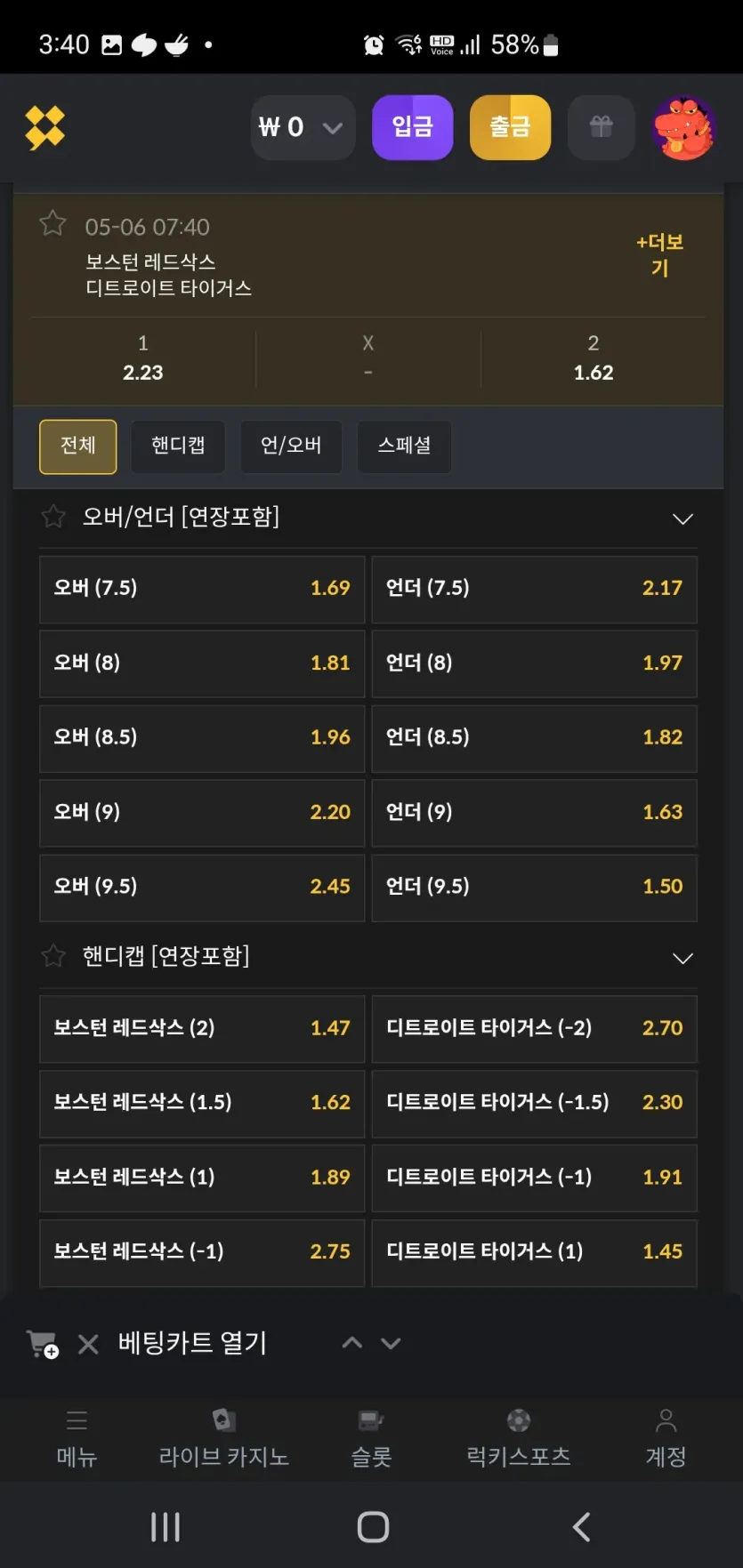Open the 계정 account icon
This screenshot has height=1568, width=743.
coord(666,1420)
